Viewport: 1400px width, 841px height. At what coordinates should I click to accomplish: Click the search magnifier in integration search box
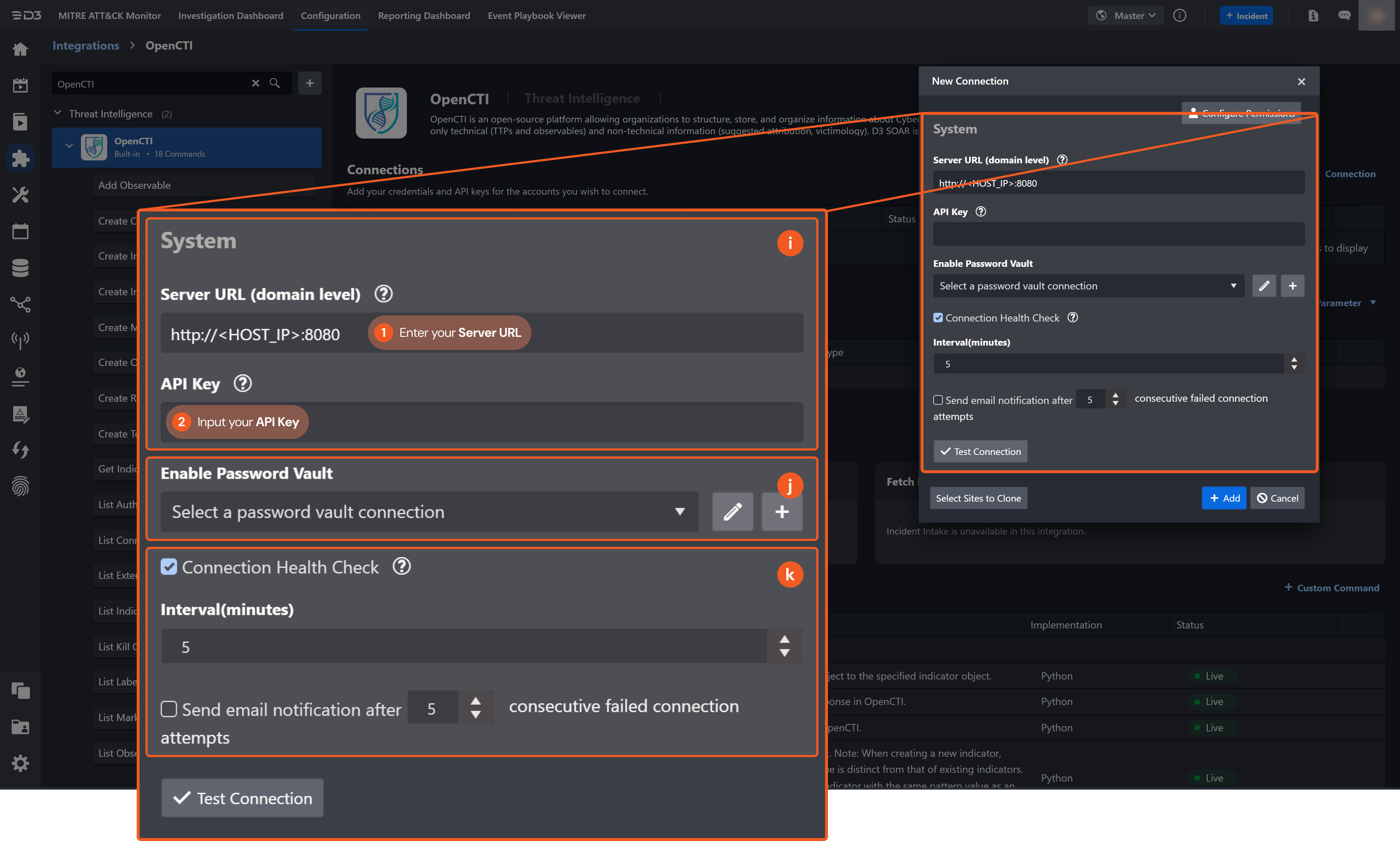click(275, 83)
